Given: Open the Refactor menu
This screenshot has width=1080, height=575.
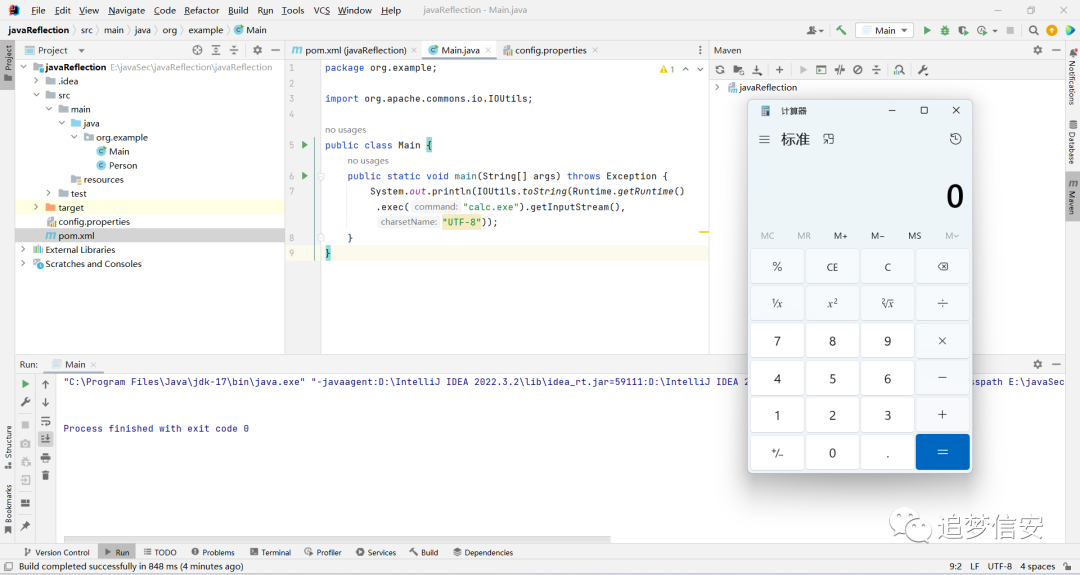Looking at the screenshot, I should 201,10.
